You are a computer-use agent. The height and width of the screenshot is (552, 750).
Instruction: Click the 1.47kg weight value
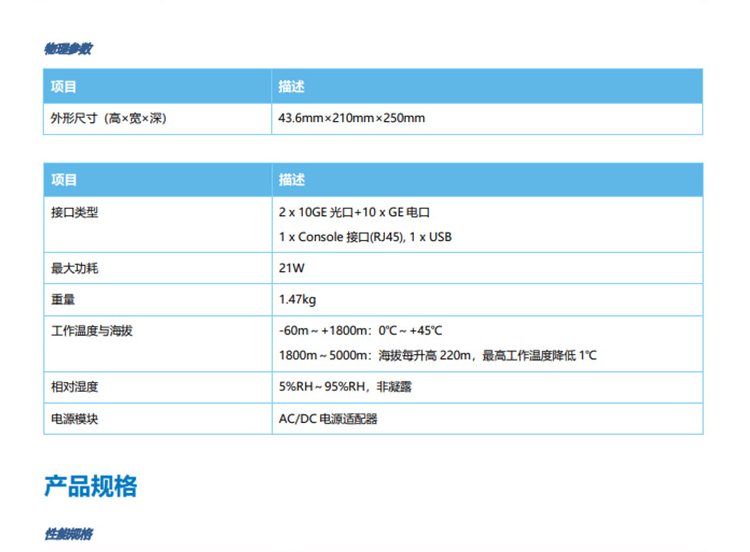pos(298,298)
